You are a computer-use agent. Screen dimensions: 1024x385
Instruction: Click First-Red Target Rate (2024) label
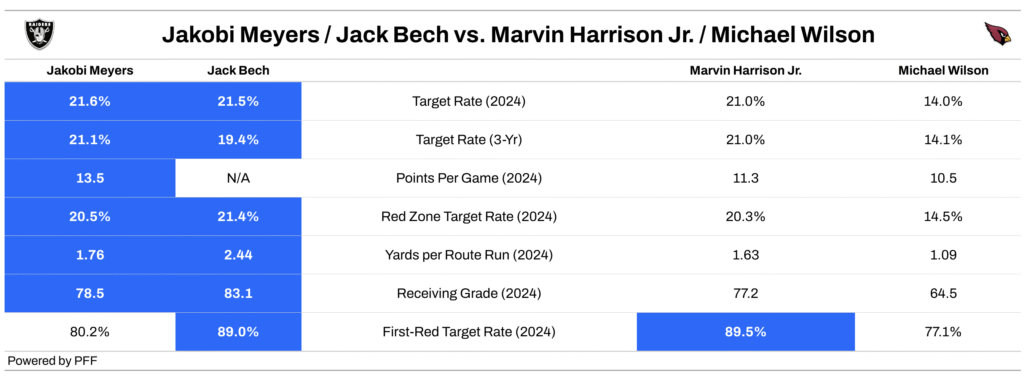point(469,332)
